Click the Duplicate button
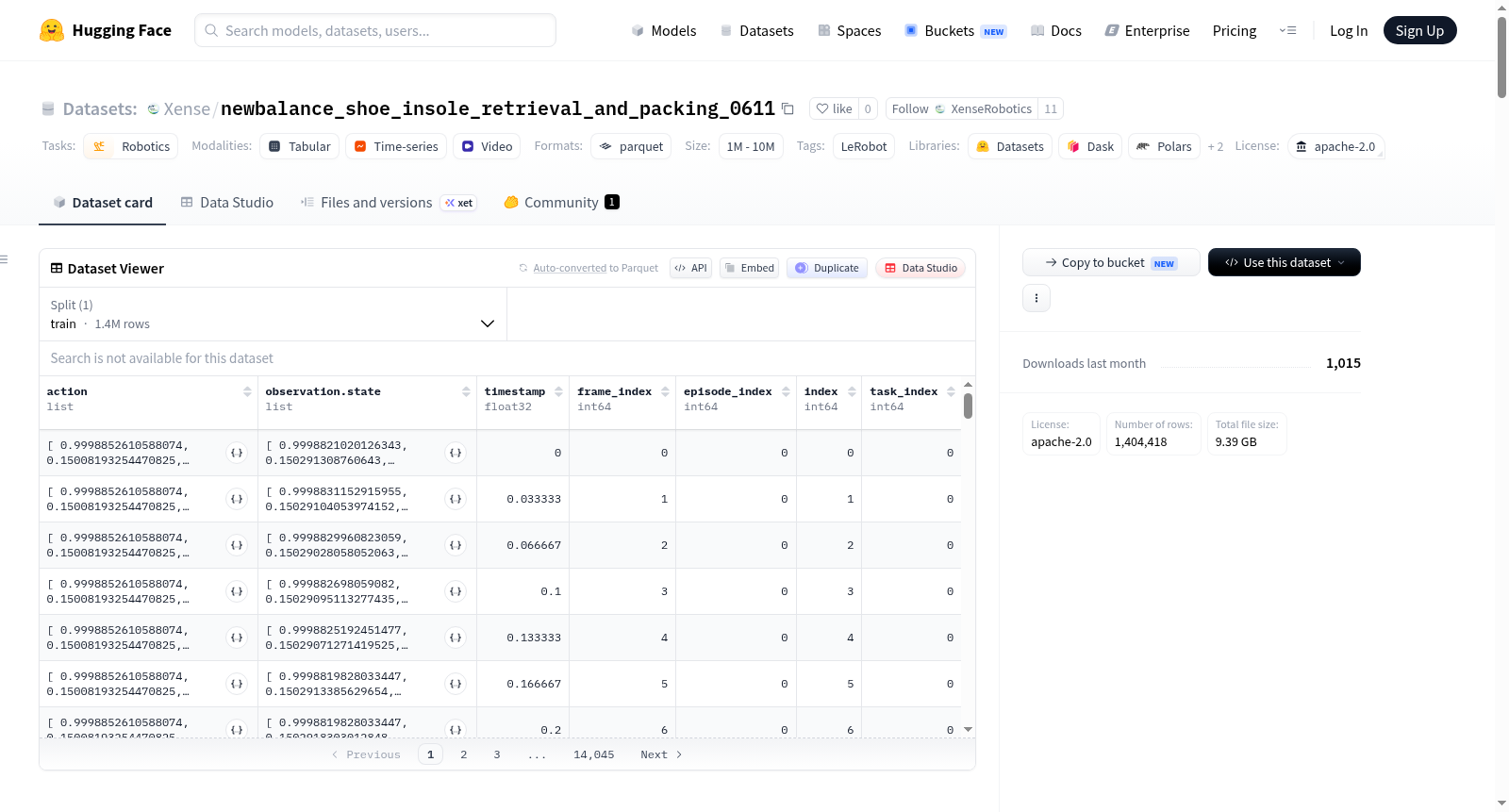 click(827, 268)
